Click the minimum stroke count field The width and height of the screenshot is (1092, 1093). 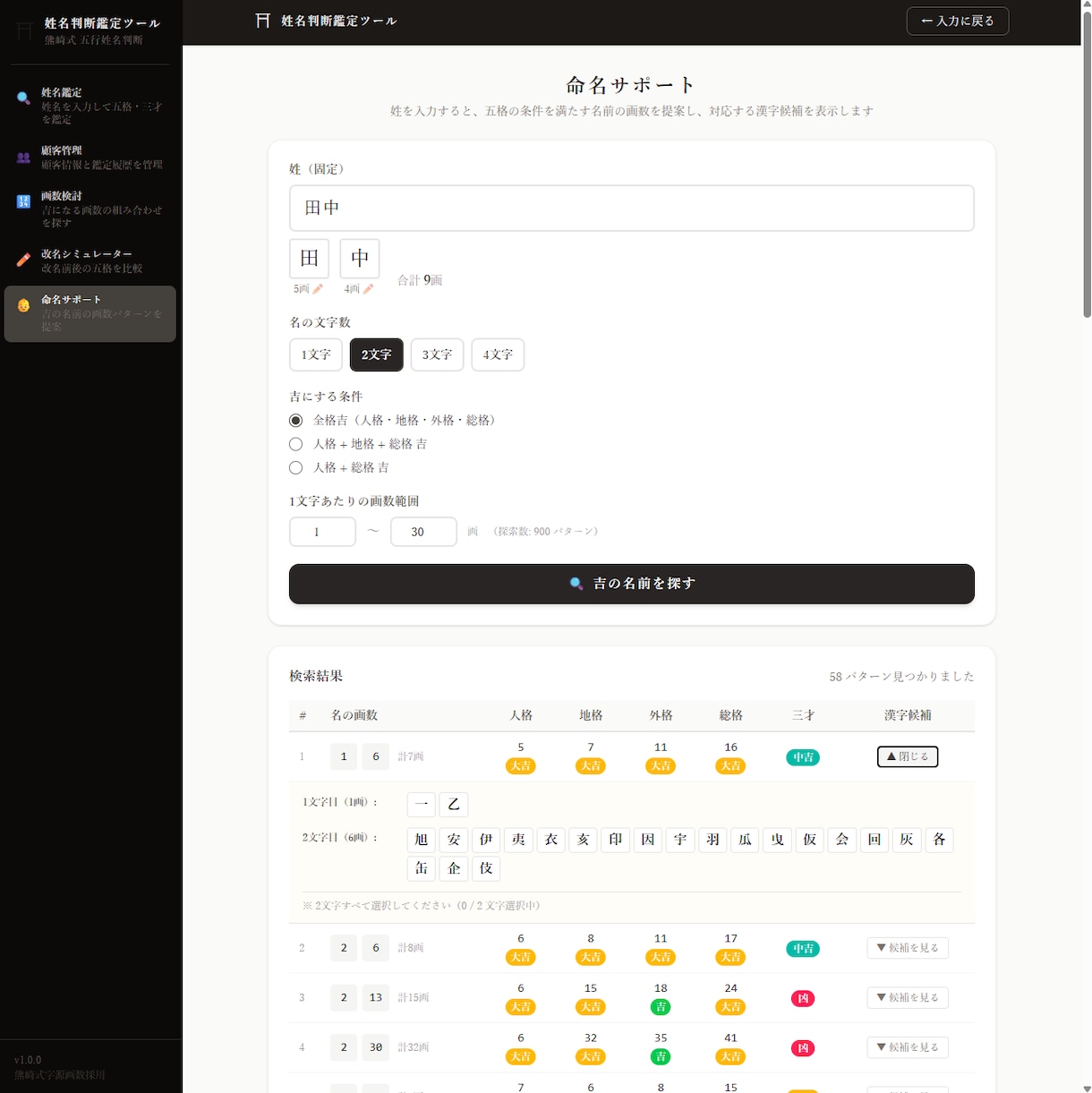click(x=323, y=532)
